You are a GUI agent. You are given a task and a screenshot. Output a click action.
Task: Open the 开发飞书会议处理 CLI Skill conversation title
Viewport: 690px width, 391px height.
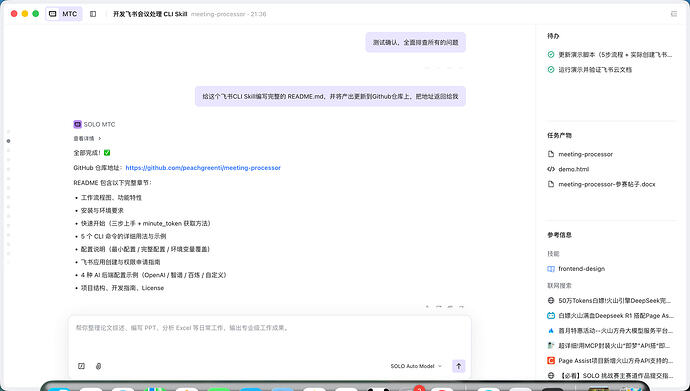pos(150,14)
